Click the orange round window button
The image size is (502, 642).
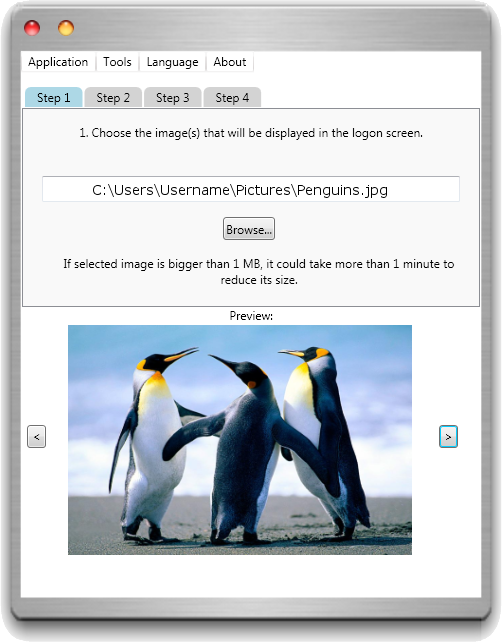66,28
